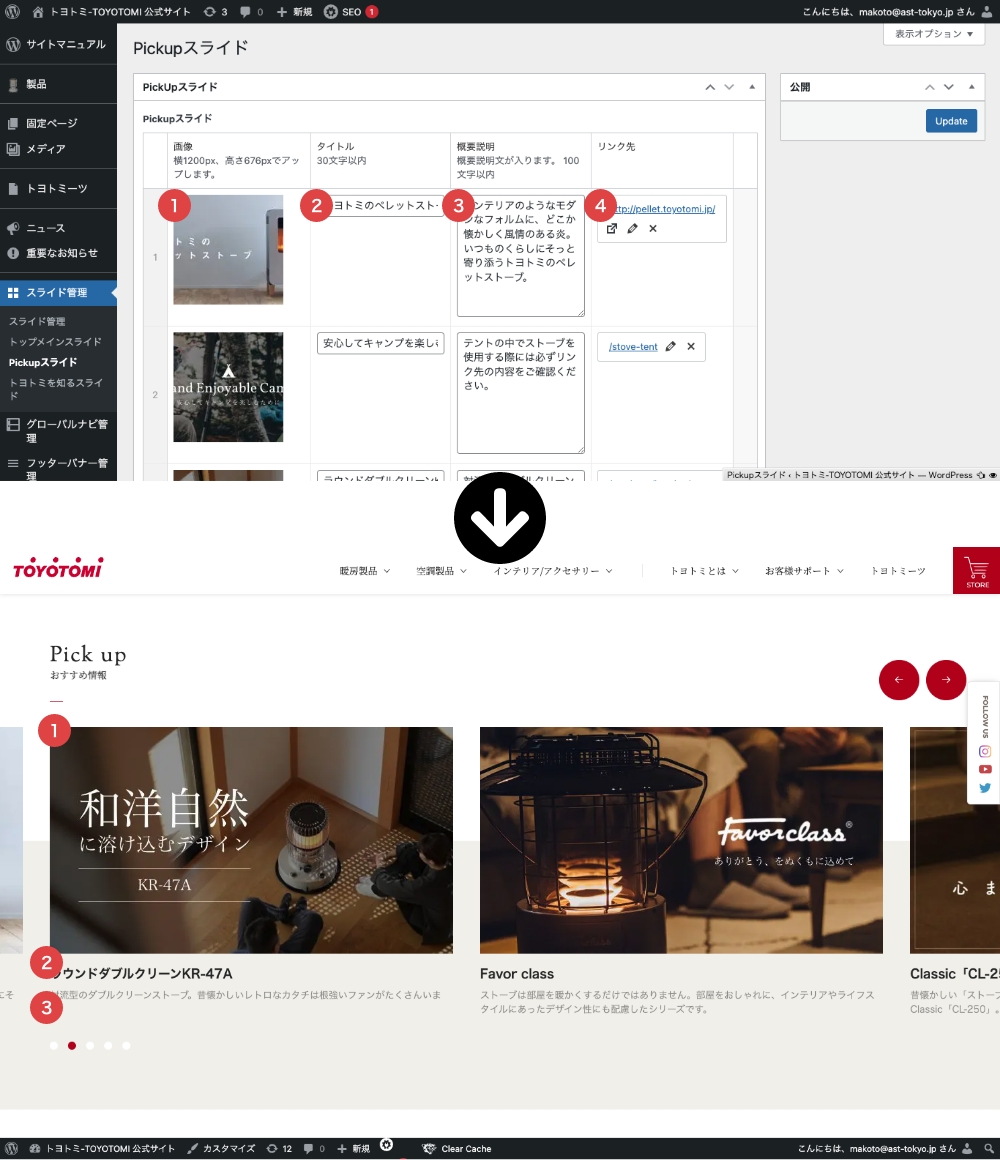Click pencil edit icon for pellet link
The width and height of the screenshot is (1000, 1160).
[632, 229]
